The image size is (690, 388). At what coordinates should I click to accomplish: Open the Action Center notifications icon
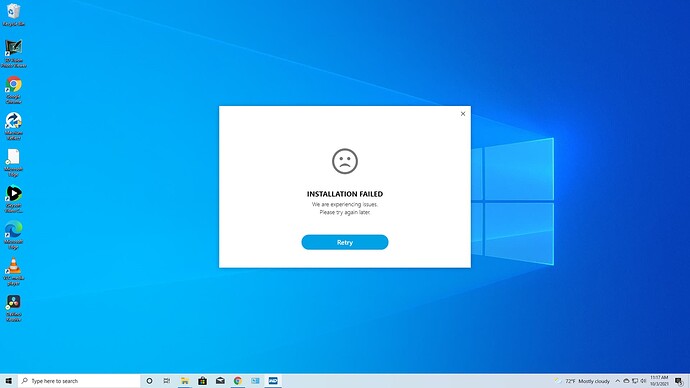coord(679,381)
